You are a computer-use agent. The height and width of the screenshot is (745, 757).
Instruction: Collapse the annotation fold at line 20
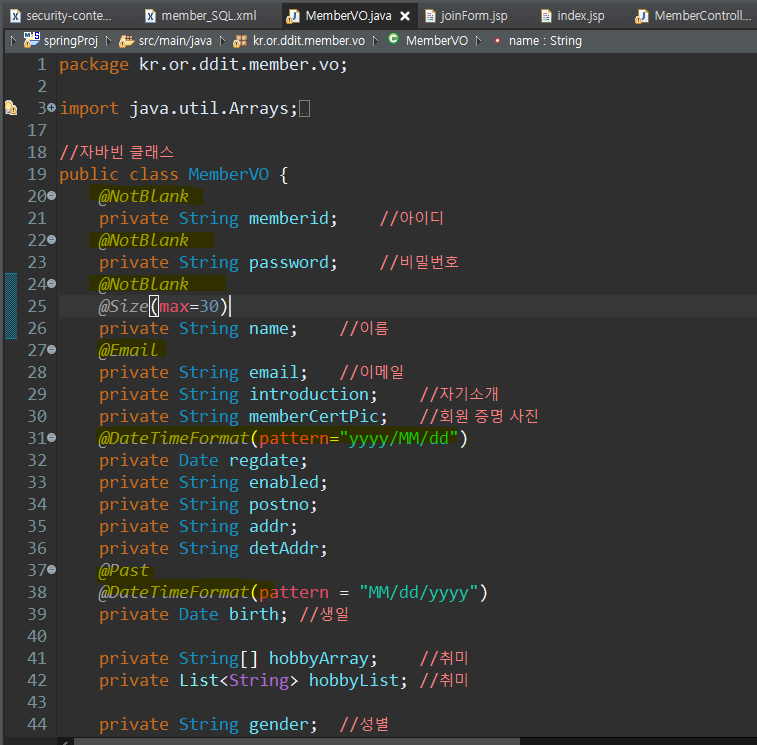click(51, 196)
